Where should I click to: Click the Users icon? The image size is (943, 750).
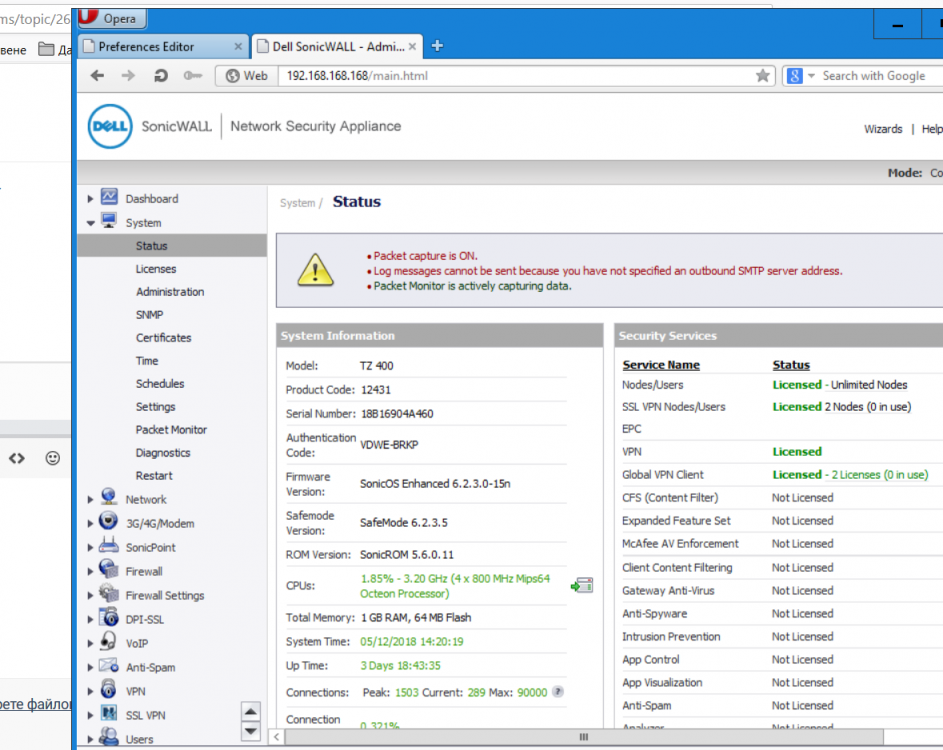pos(109,736)
